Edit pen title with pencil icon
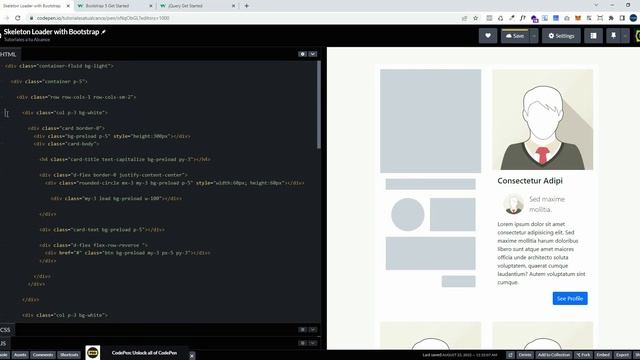Viewport: 640px width, 360px height. [x=103, y=32]
